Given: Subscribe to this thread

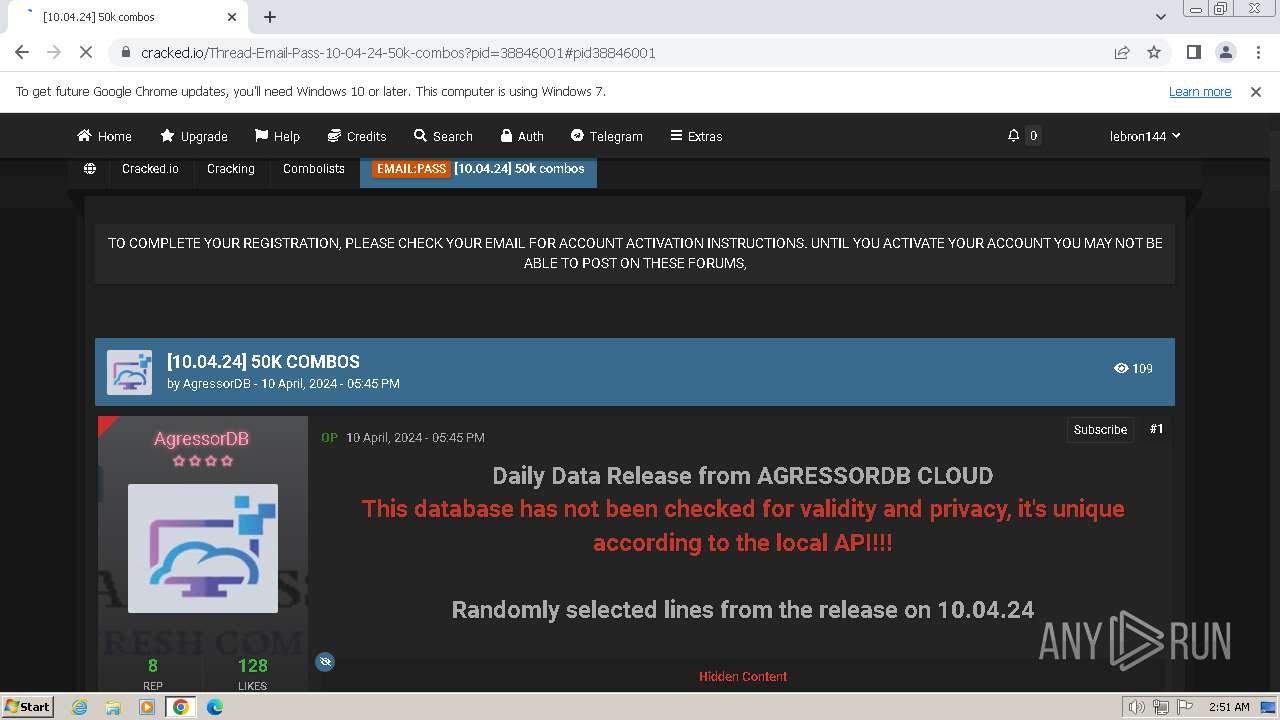Looking at the screenshot, I should tap(1100, 429).
